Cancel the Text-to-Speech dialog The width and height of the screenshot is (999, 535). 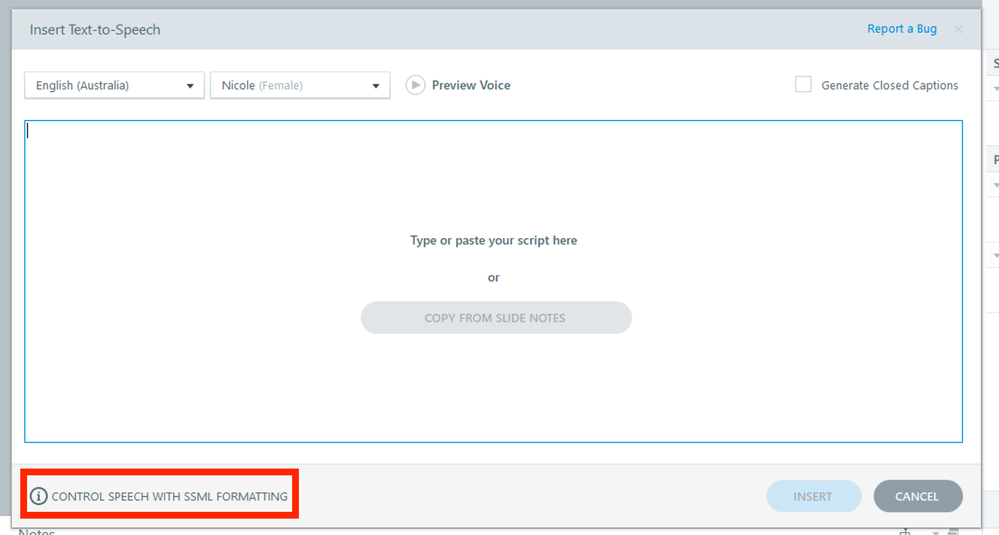[x=917, y=496]
